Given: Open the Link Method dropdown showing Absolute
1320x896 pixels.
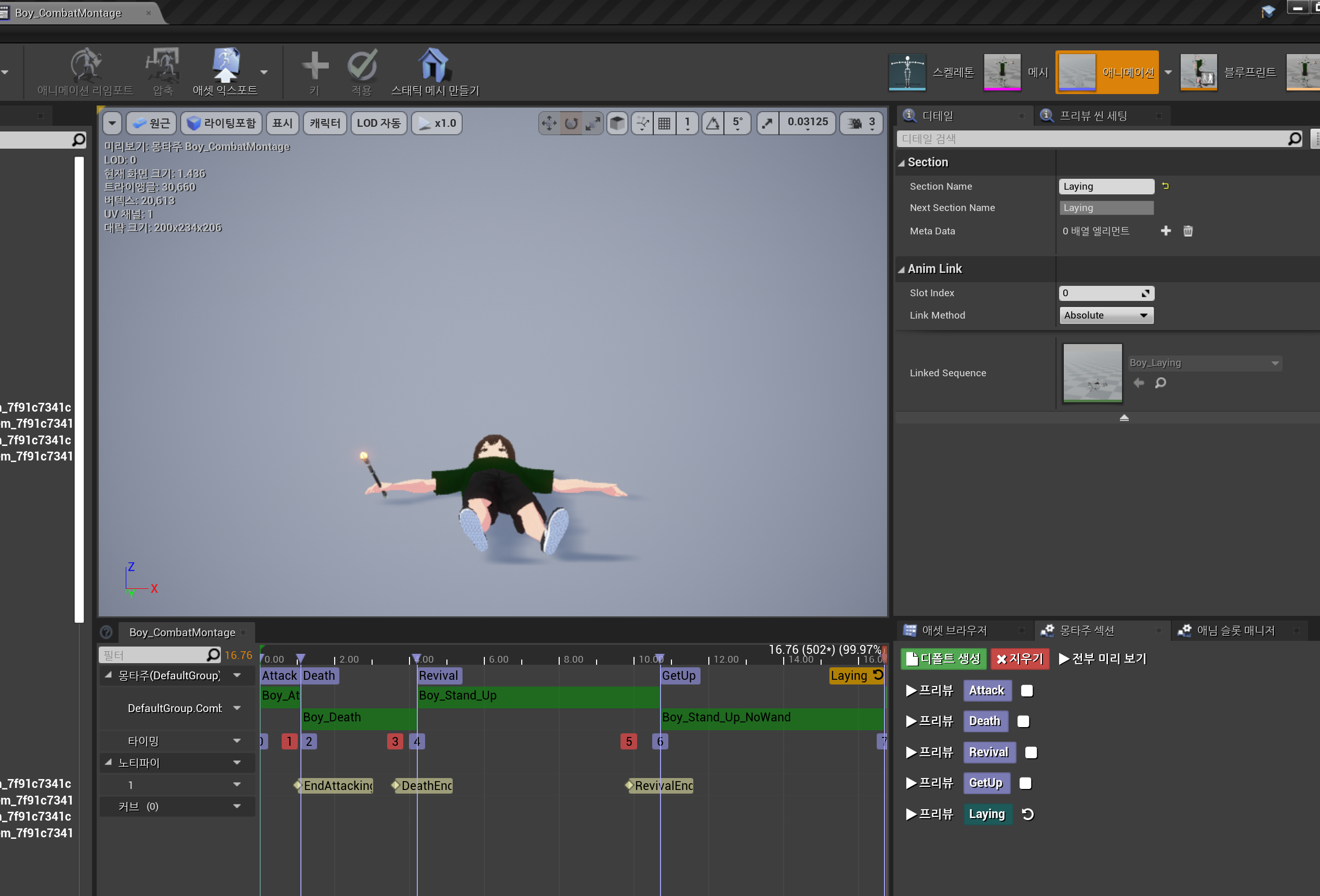Looking at the screenshot, I should pos(1106,315).
